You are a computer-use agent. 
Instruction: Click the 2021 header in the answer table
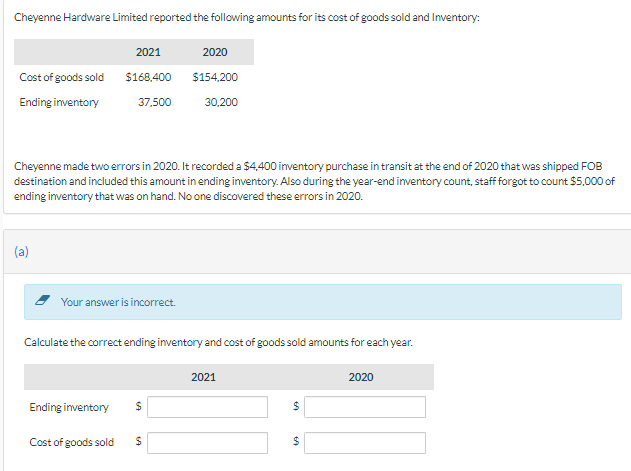point(203,377)
